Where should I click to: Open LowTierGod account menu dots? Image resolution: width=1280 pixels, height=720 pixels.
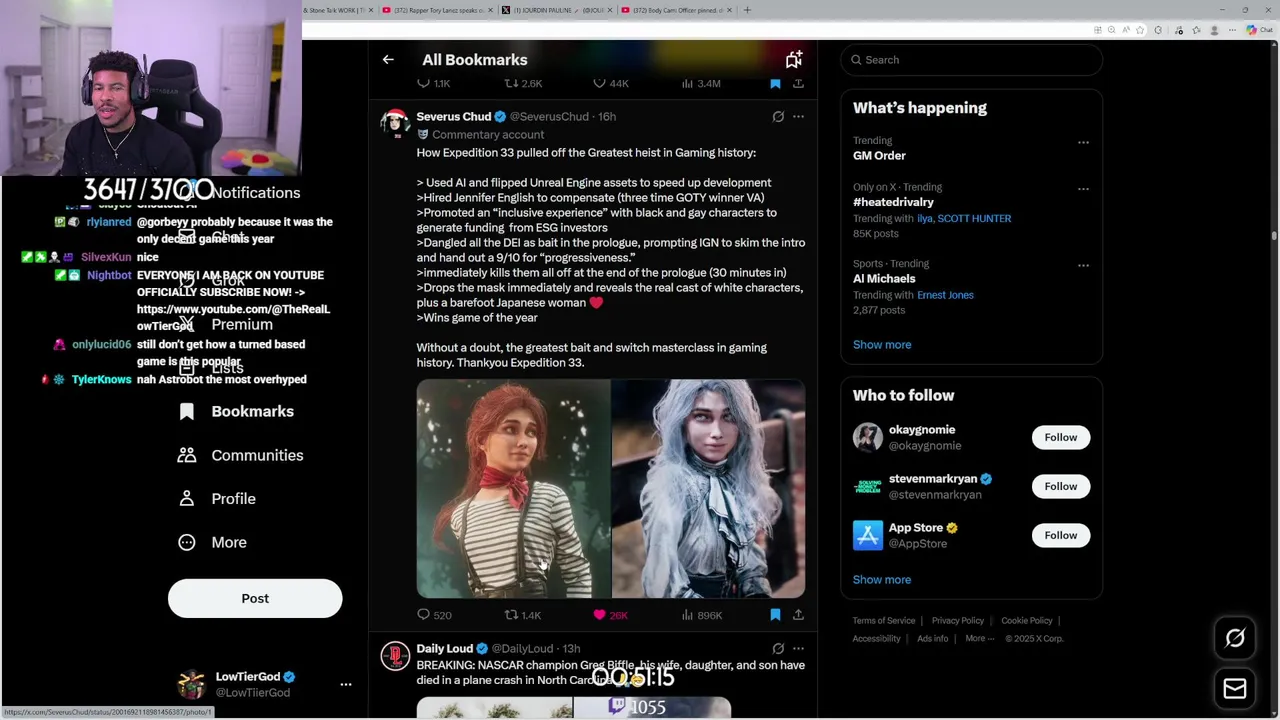346,685
